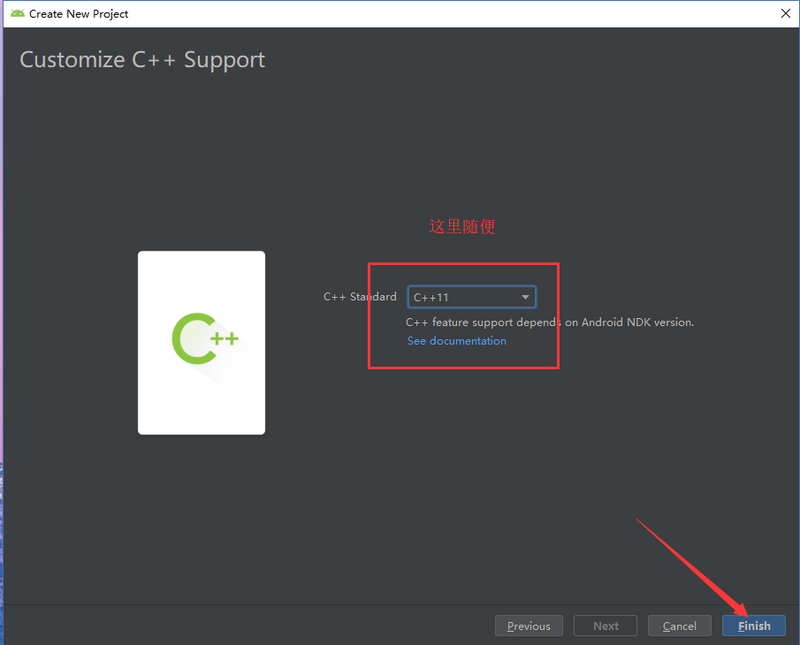Click the 'Customize C++ Support' heading
This screenshot has width=800, height=645.
pos(142,60)
